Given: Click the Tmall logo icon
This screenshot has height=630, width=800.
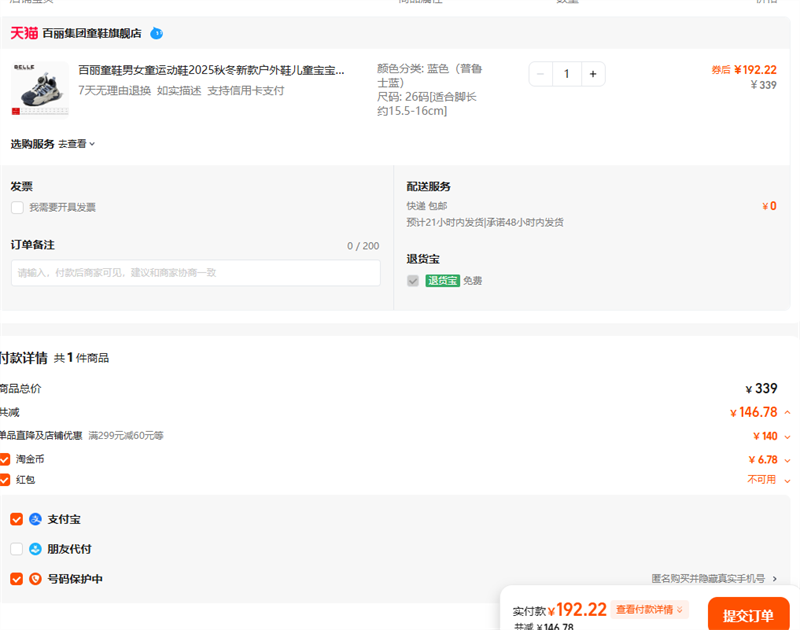Looking at the screenshot, I should pos(24,33).
